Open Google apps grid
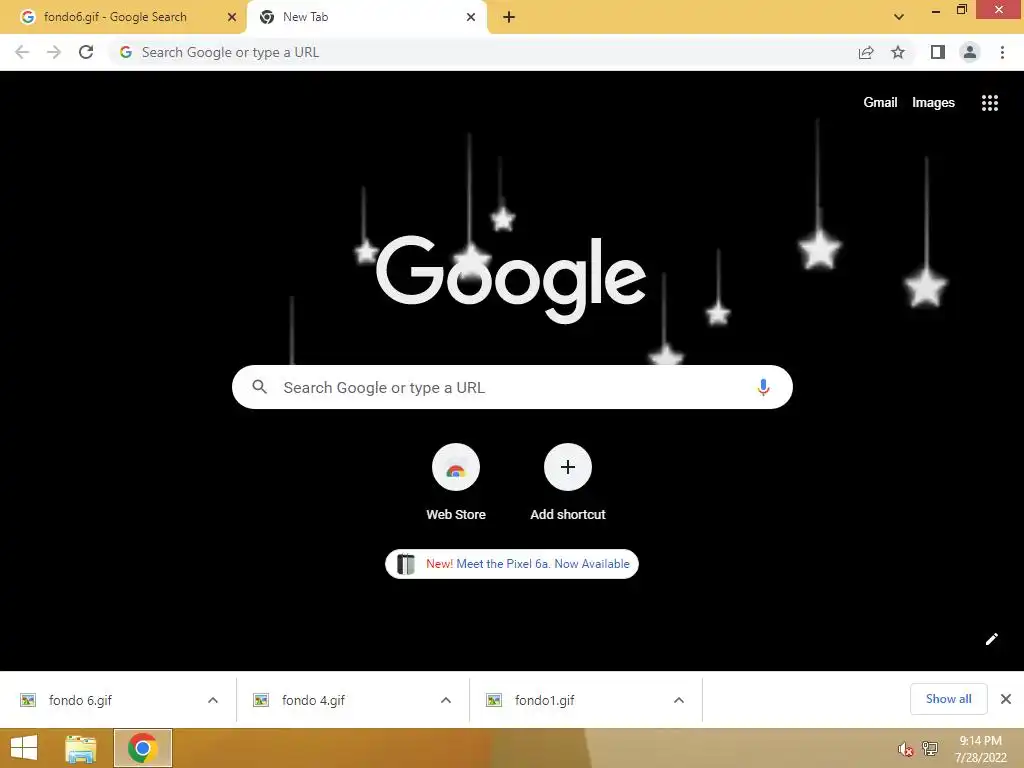 (x=990, y=103)
